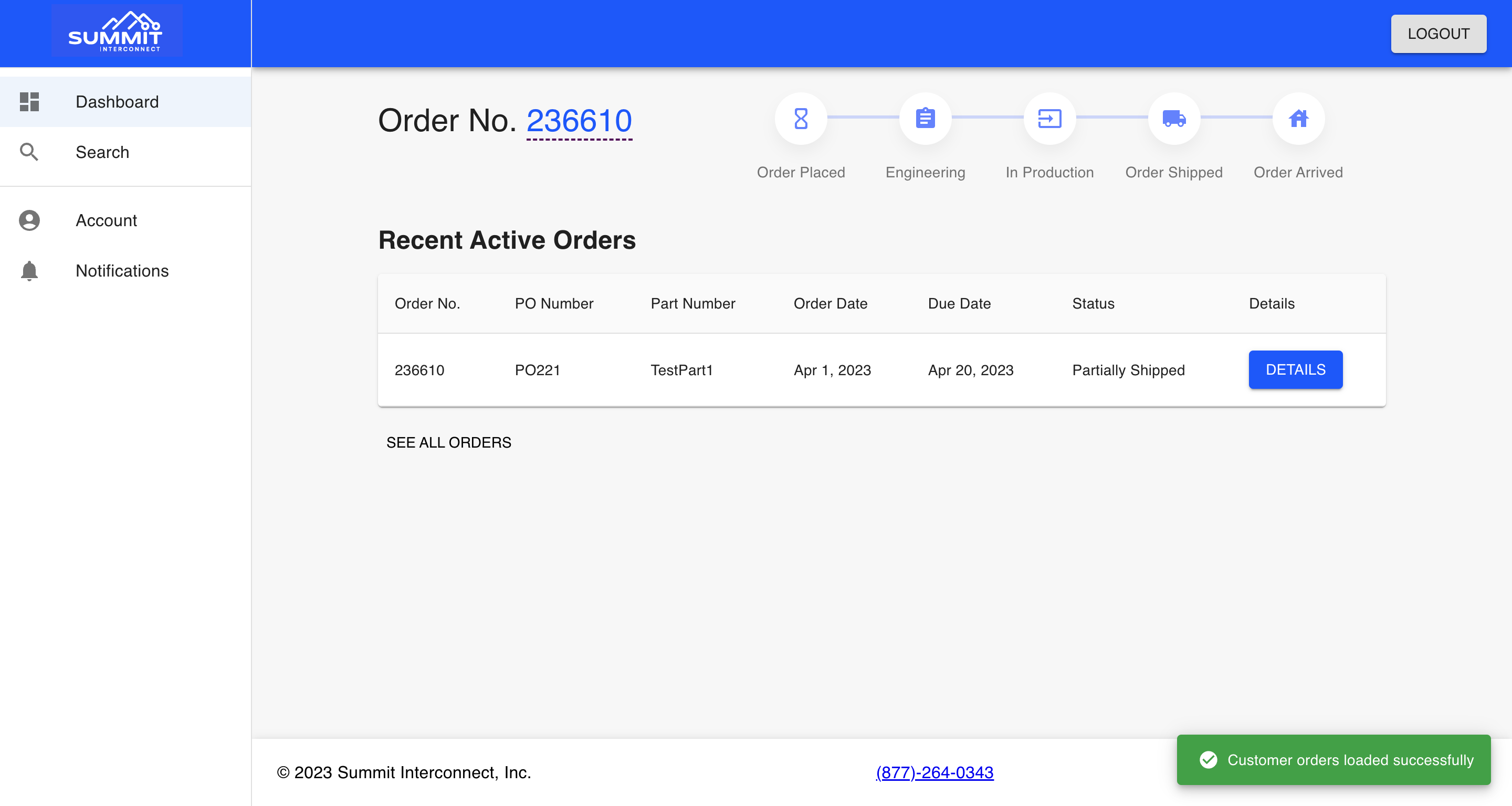The width and height of the screenshot is (1512, 806).
Task: Open the Search menu item
Action: pyautogui.click(x=125, y=152)
